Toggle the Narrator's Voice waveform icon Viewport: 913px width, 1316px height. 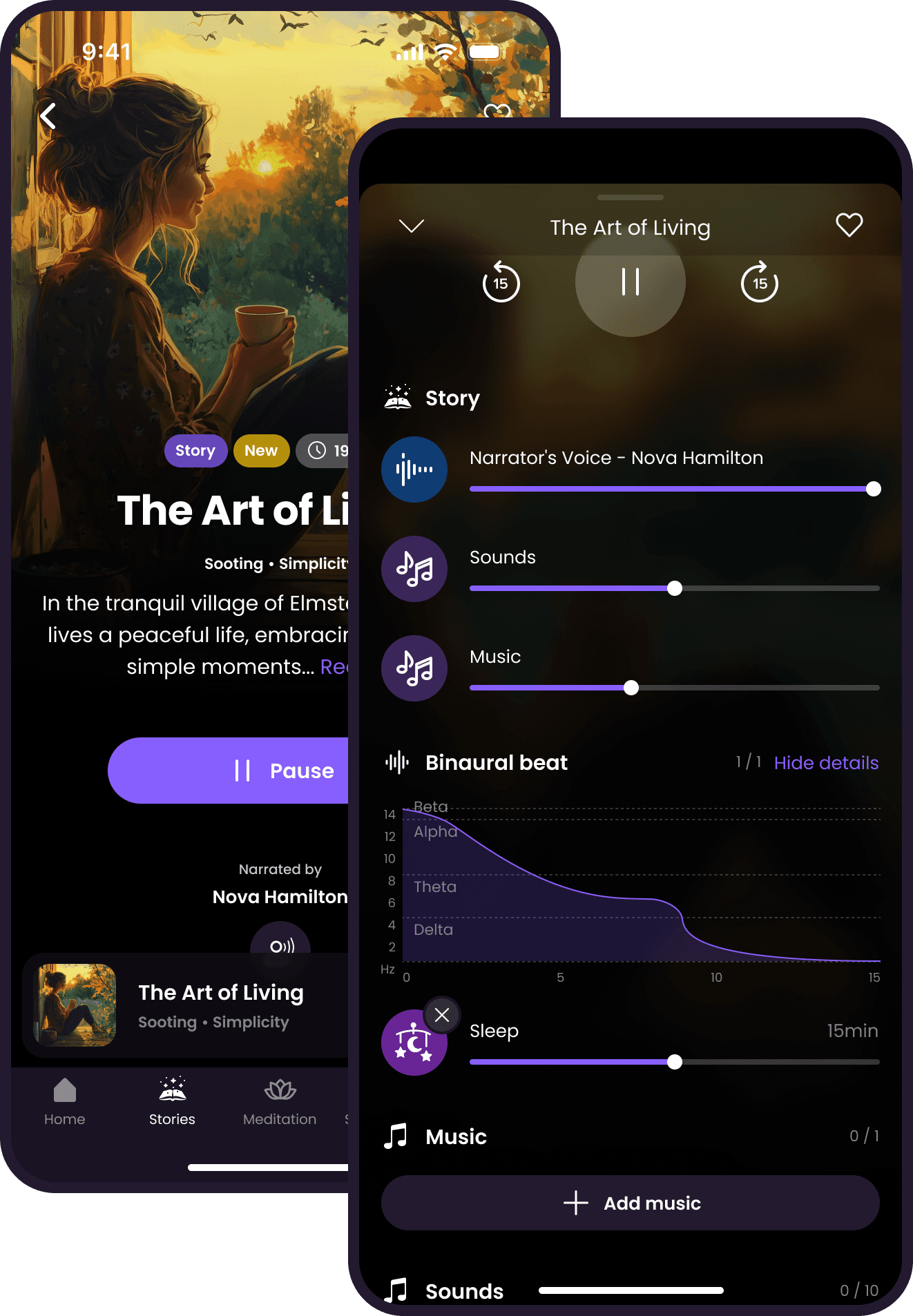coord(414,470)
